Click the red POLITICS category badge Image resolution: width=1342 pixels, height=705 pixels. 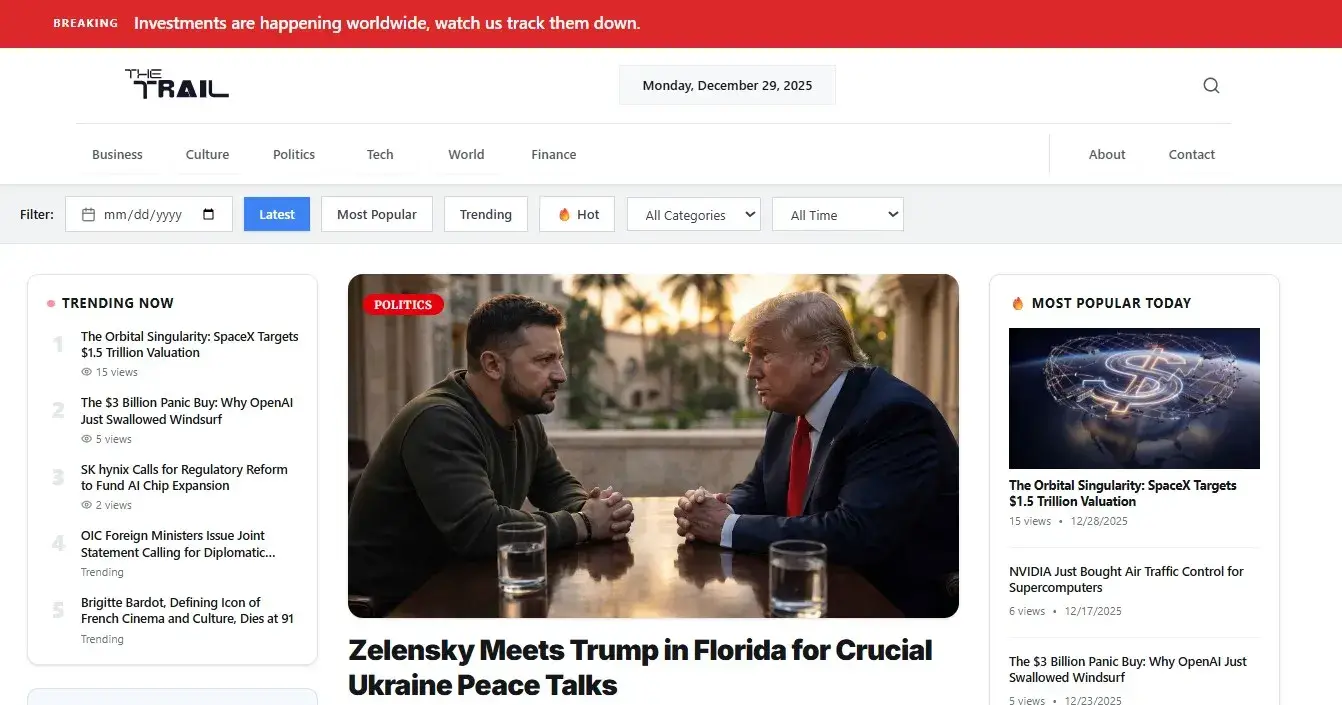click(x=403, y=304)
